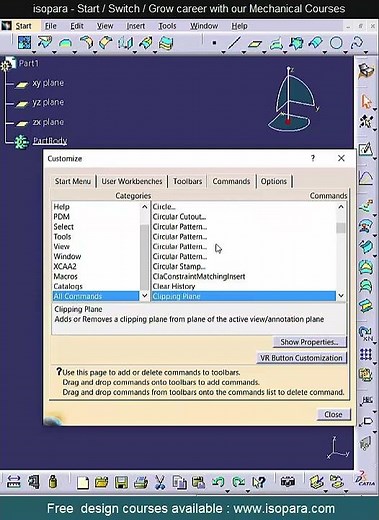The image size is (379, 520).
Task: Click the 3D compass in the viewport
Action: pyautogui.click(x=291, y=99)
